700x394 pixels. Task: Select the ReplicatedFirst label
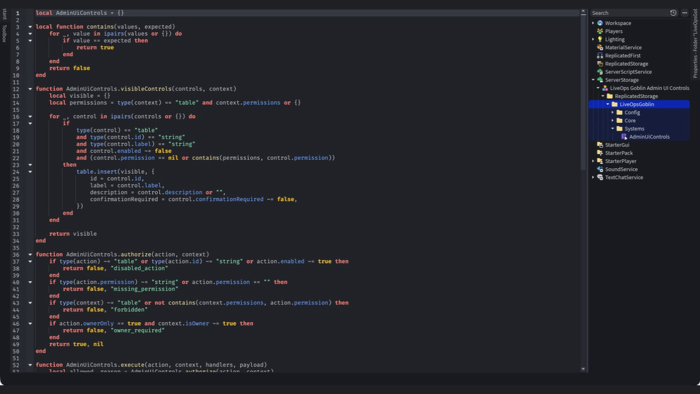623,56
